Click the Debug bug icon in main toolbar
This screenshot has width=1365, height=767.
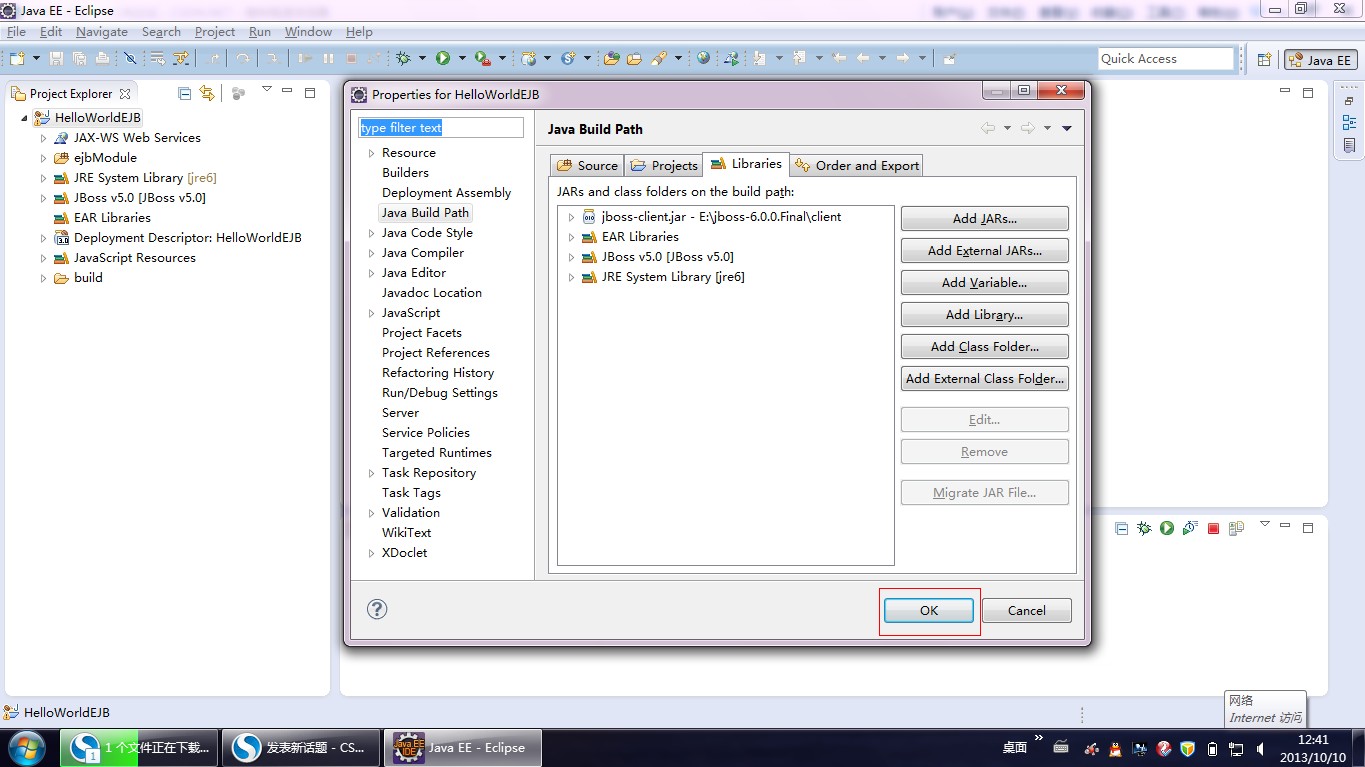click(403, 59)
